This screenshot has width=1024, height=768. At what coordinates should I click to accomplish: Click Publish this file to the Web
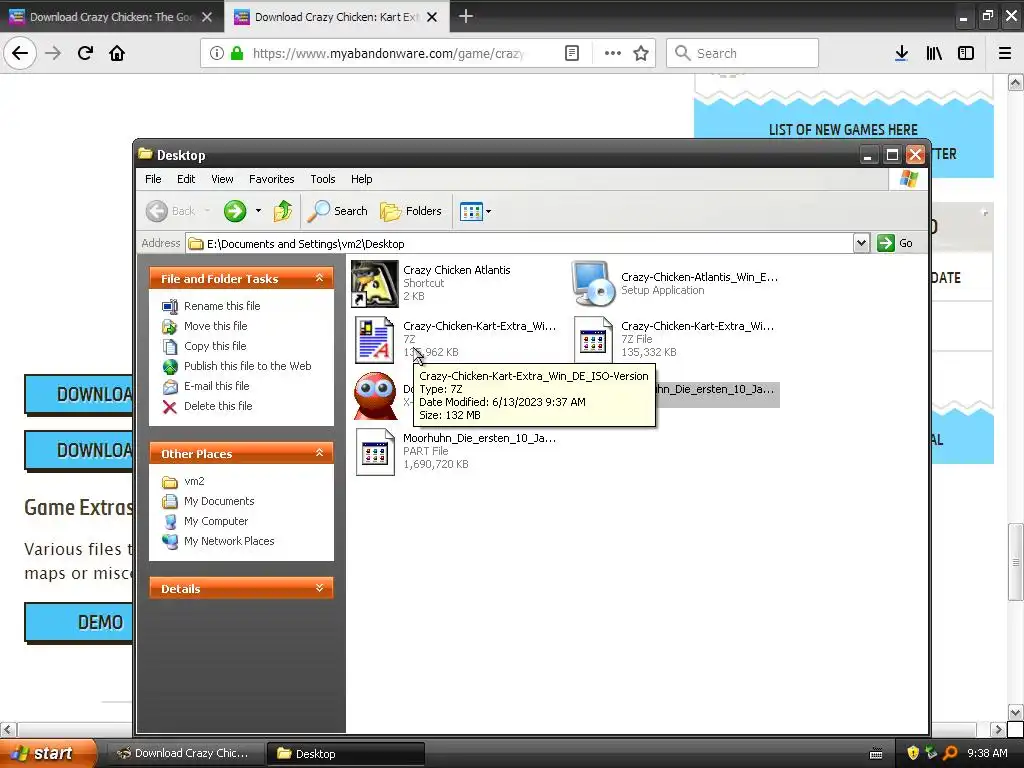coord(248,366)
